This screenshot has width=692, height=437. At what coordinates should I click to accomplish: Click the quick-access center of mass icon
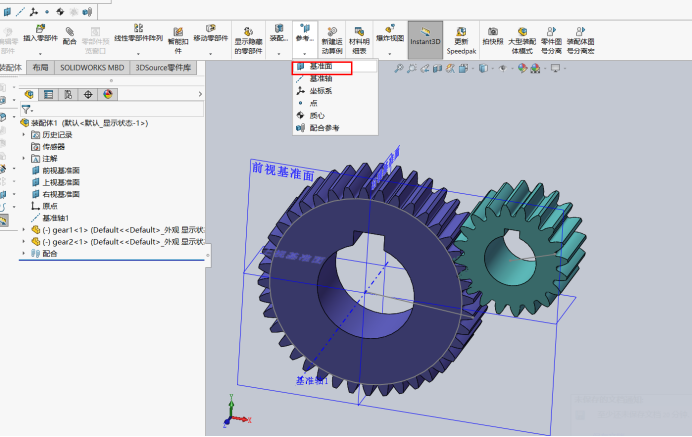coord(60,12)
